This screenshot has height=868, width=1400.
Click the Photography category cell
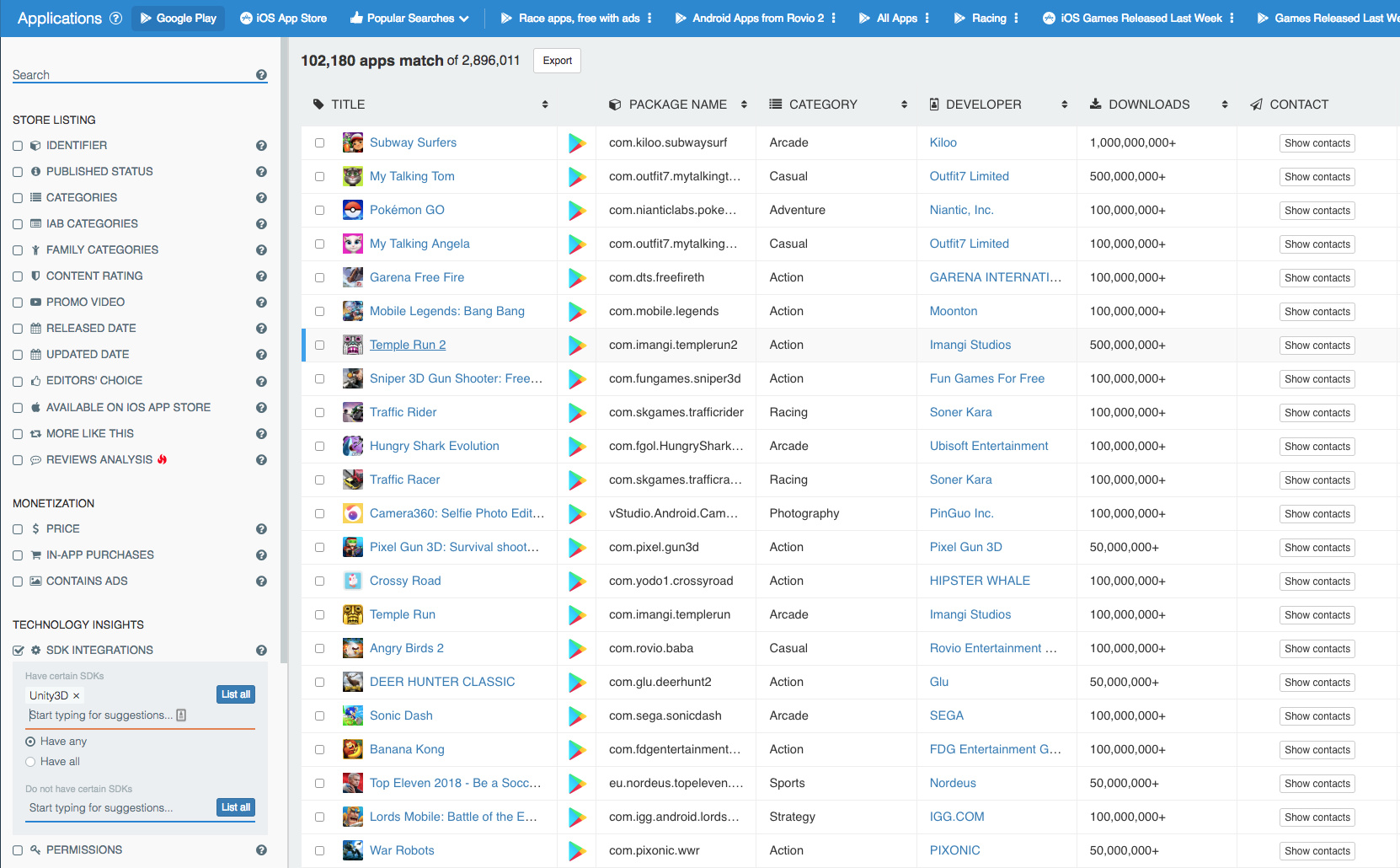(804, 513)
